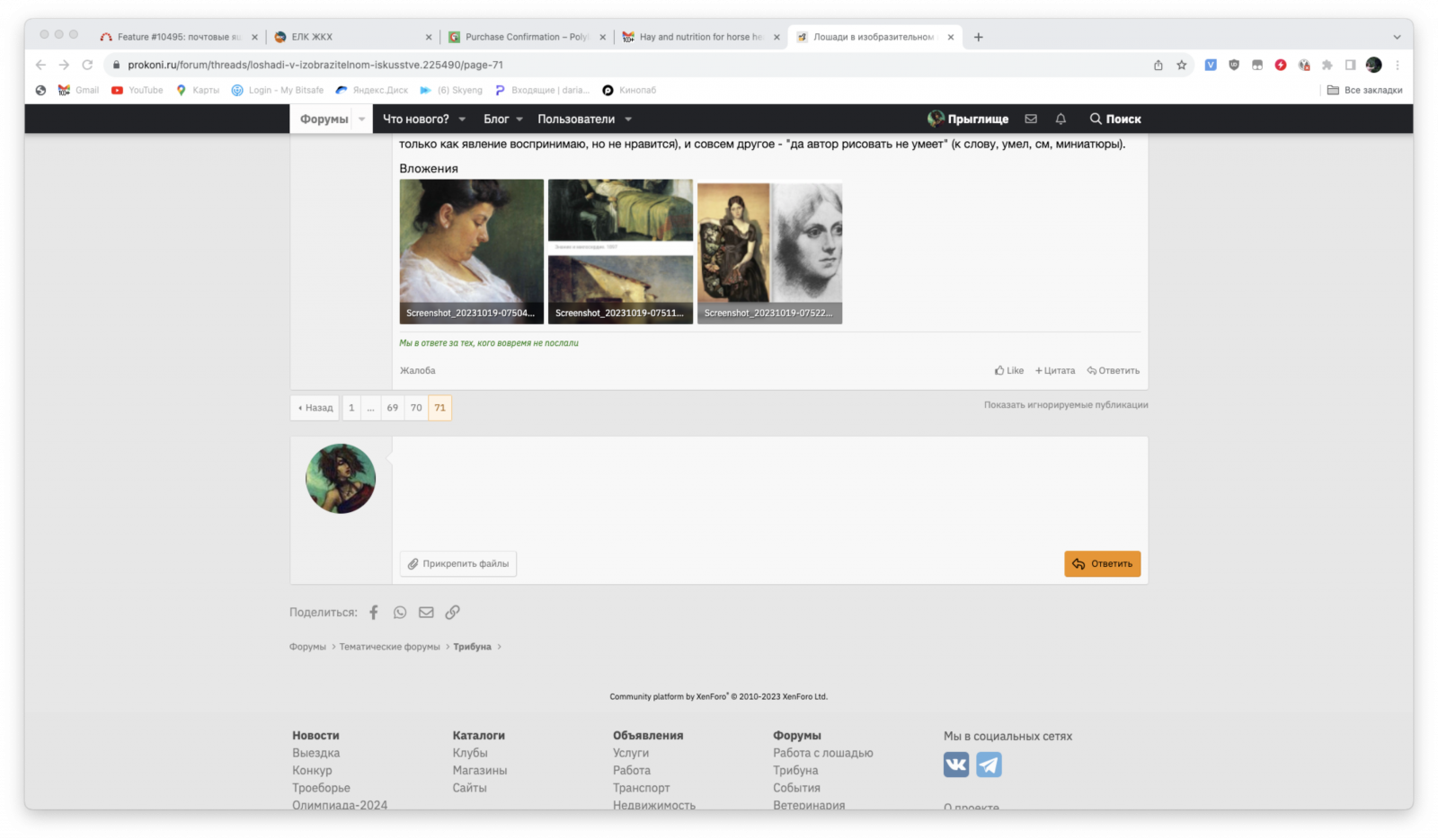Image resolution: width=1438 pixels, height=840 pixels.
Task: Open the Блог menu item
Action: (496, 119)
